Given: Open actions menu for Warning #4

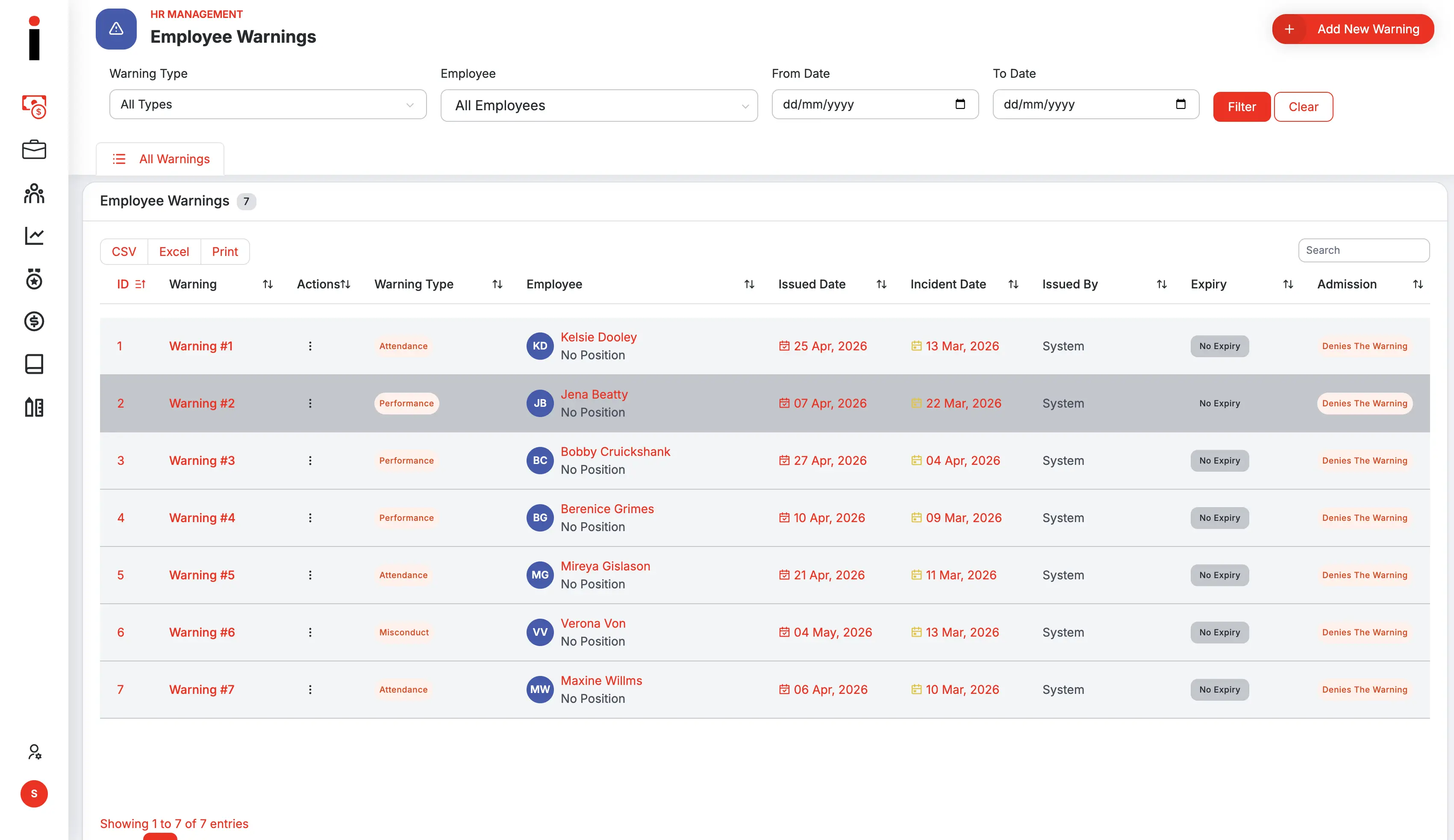Looking at the screenshot, I should [310, 517].
